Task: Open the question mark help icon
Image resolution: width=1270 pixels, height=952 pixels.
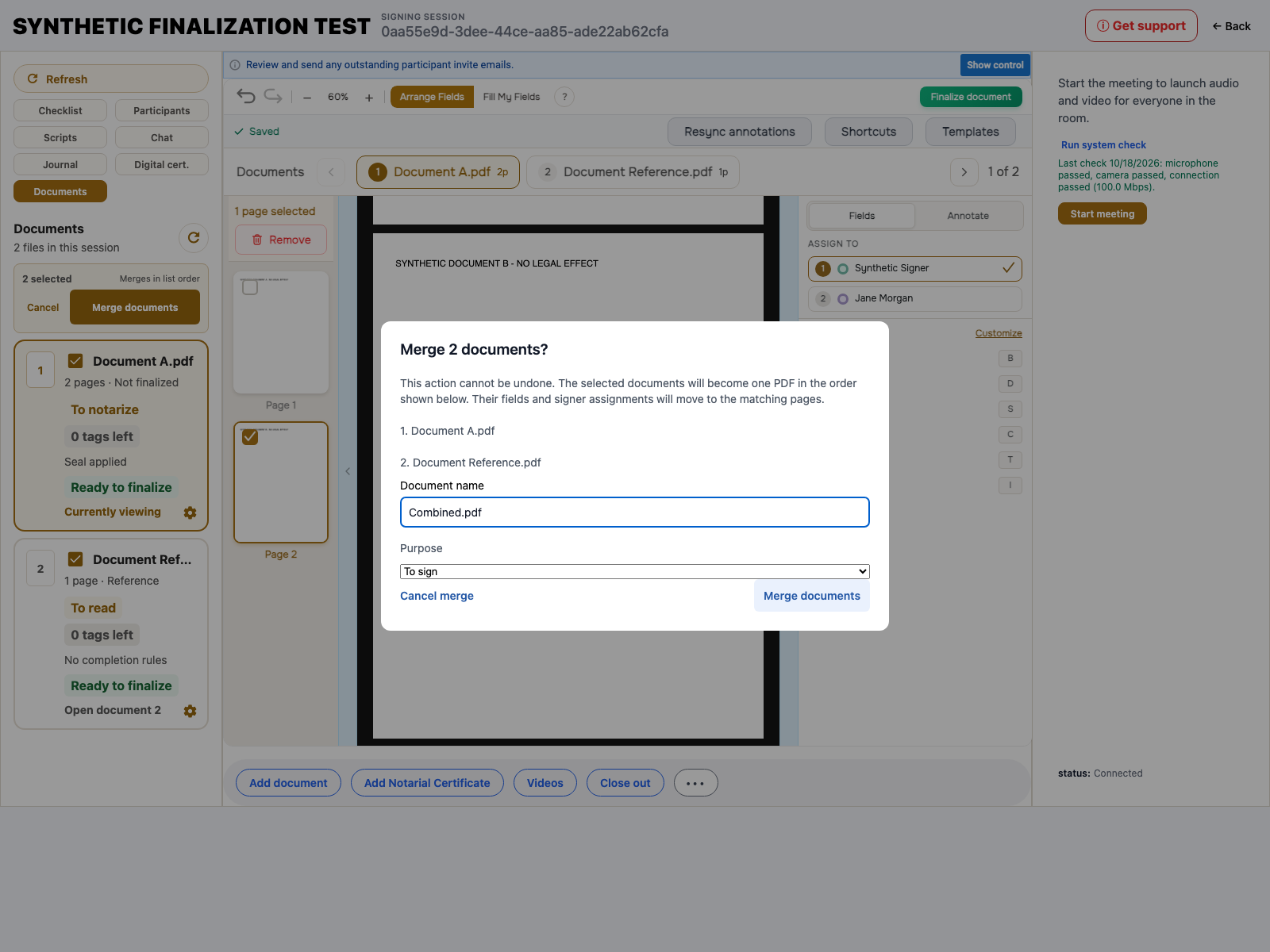Action: tap(564, 97)
